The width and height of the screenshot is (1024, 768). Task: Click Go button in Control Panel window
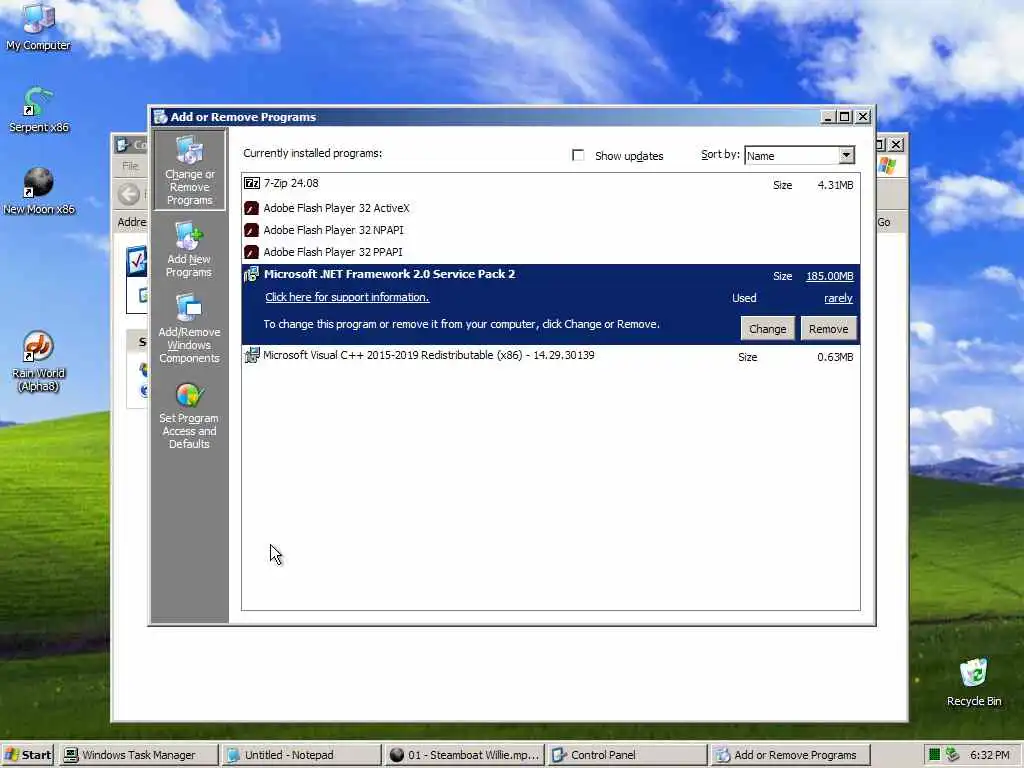coord(884,222)
